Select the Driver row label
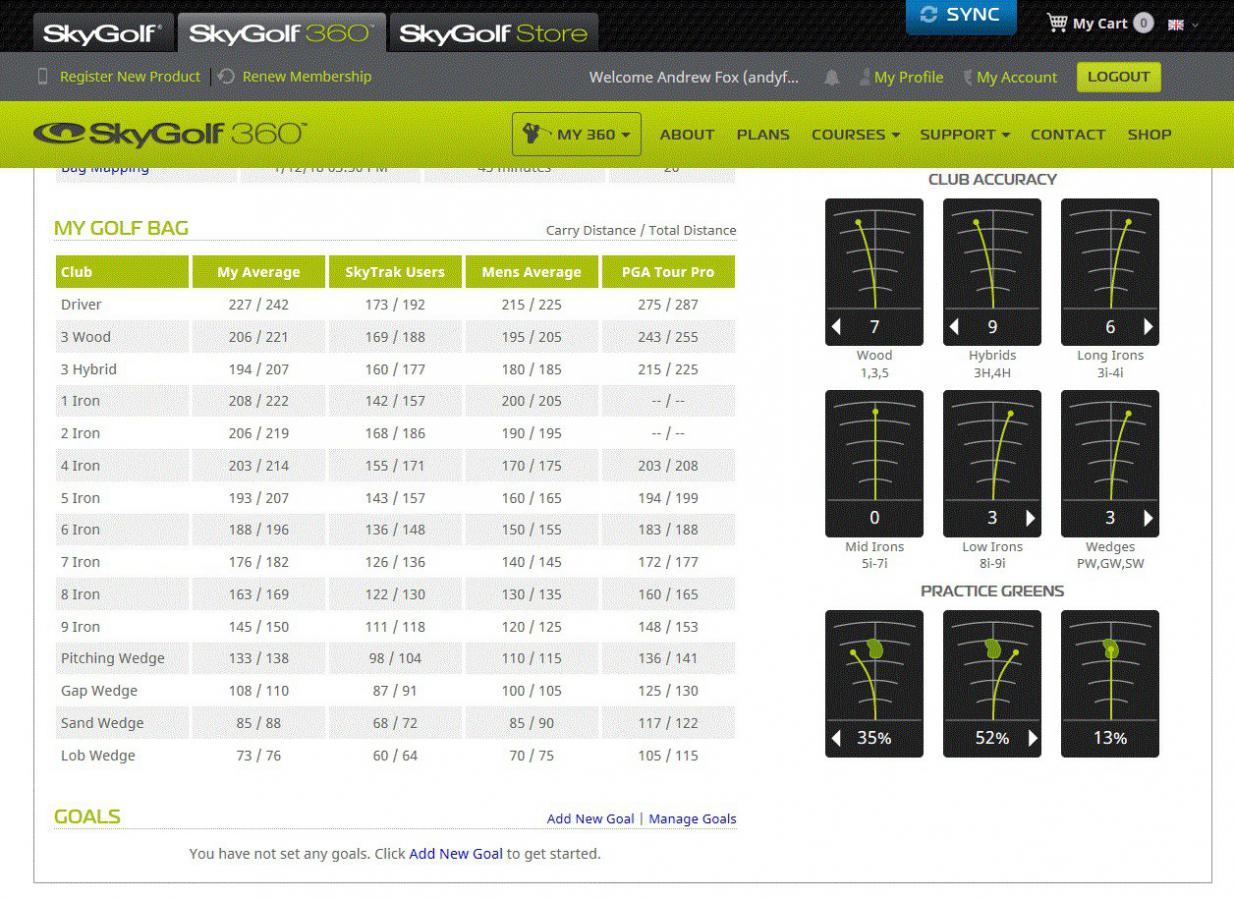1234x900 pixels. pos(81,304)
